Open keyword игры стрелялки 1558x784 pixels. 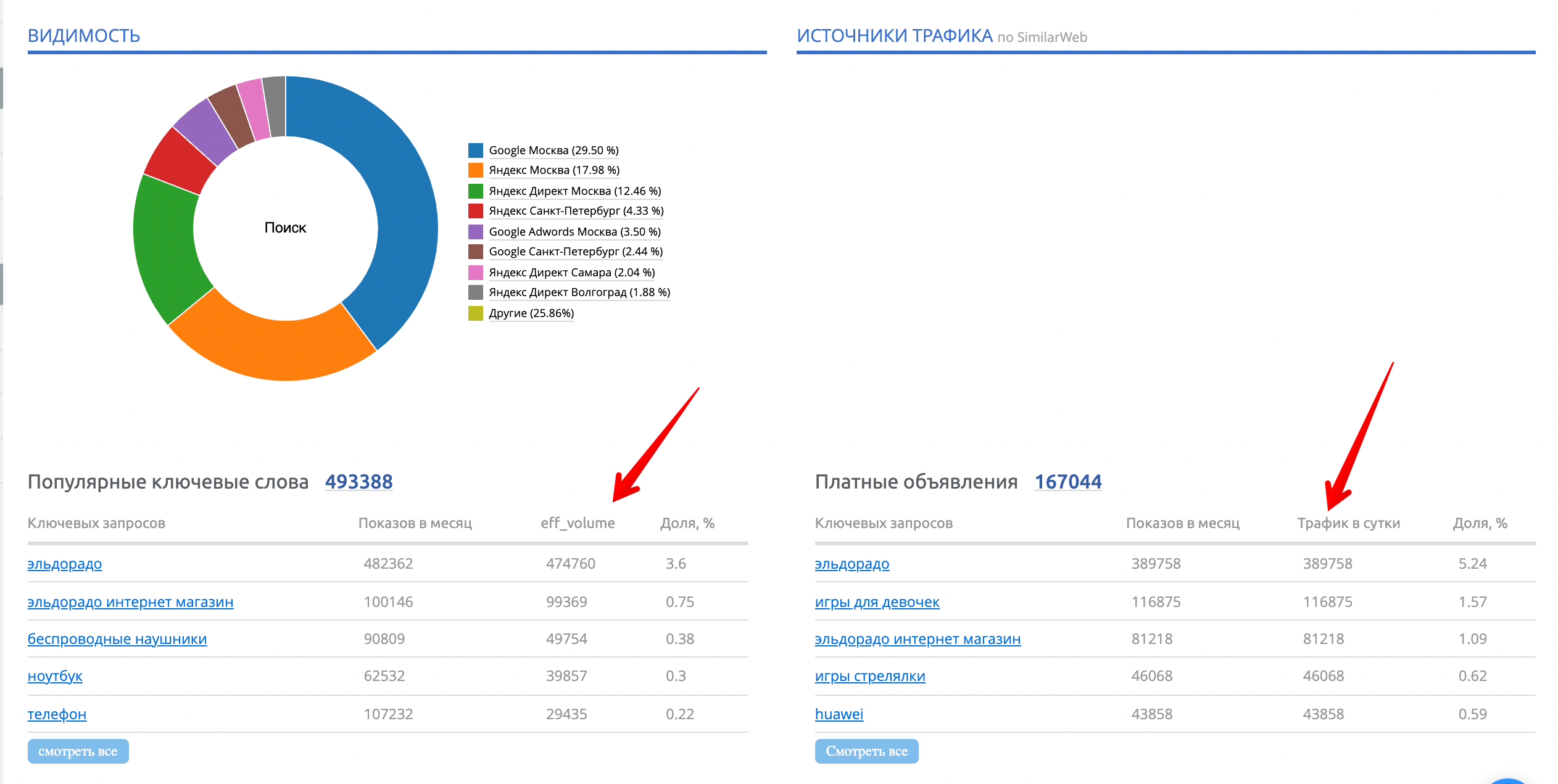(x=870, y=676)
